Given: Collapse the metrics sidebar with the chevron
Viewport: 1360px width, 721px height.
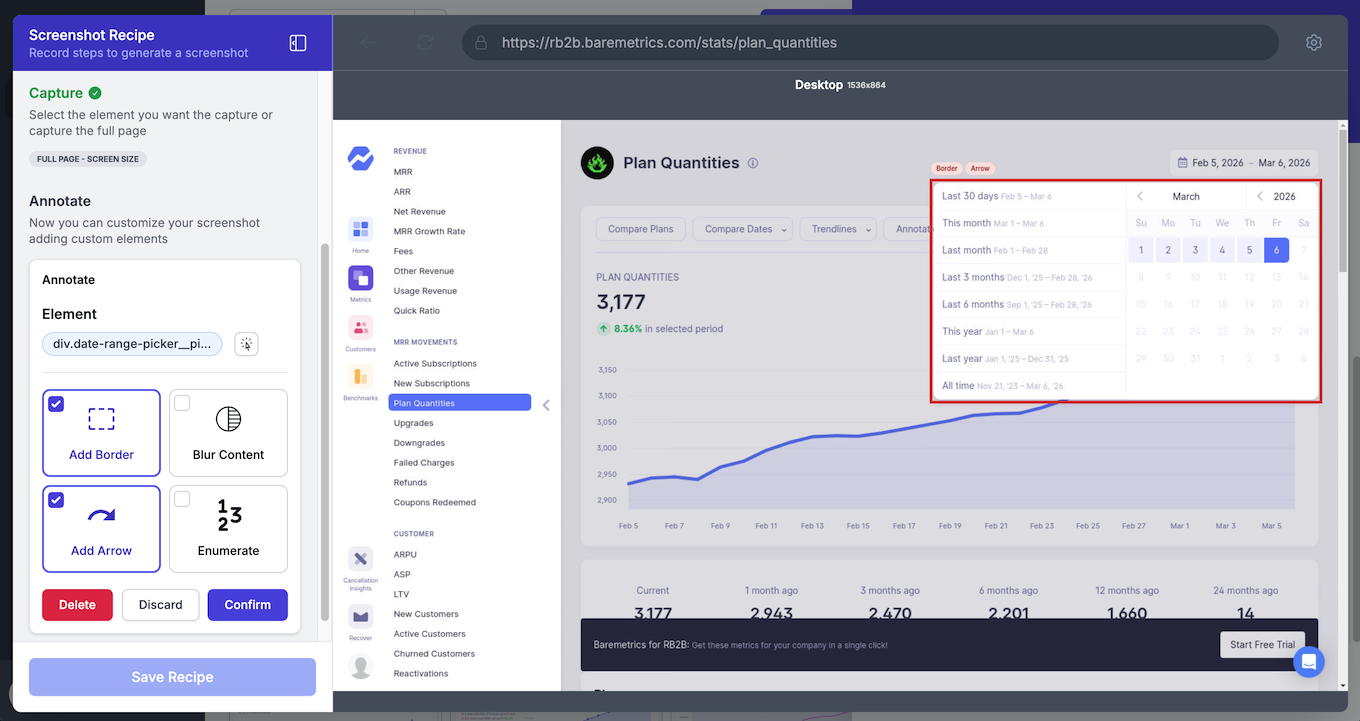Looking at the screenshot, I should [546, 405].
